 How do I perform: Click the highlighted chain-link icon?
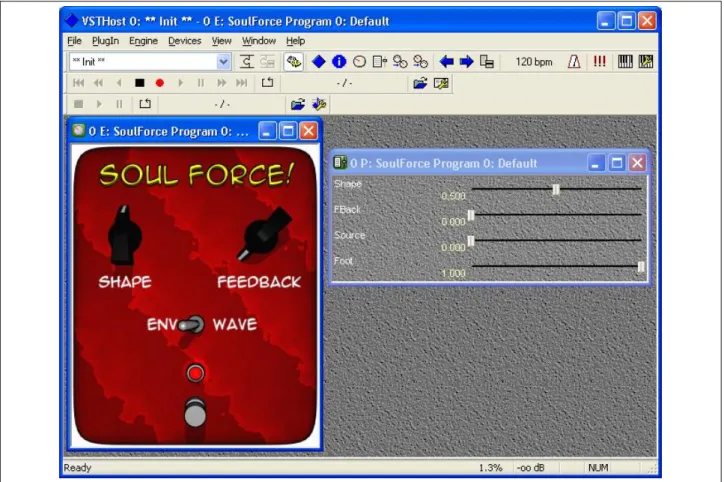tap(294, 62)
